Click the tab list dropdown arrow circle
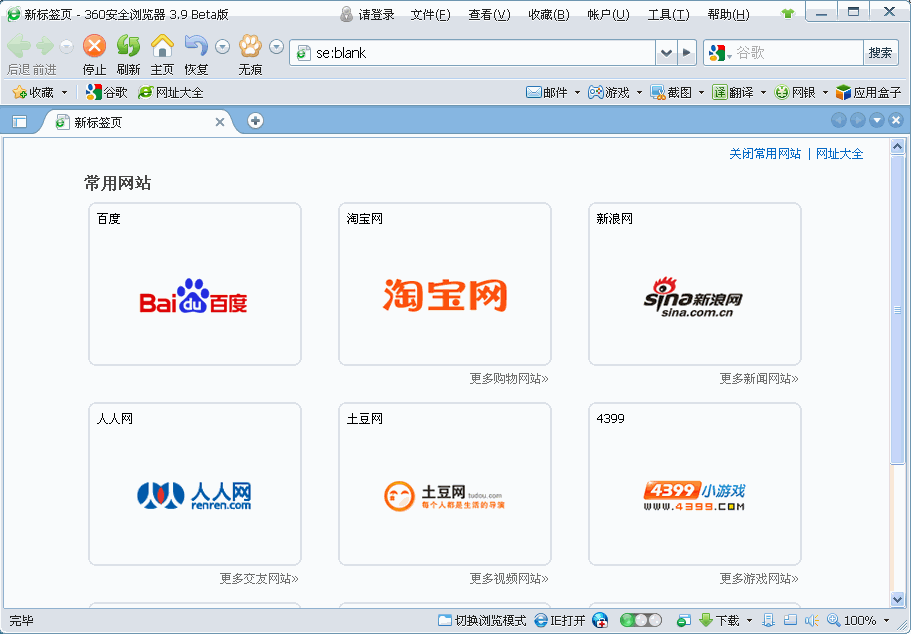The image size is (911, 634). 877,120
